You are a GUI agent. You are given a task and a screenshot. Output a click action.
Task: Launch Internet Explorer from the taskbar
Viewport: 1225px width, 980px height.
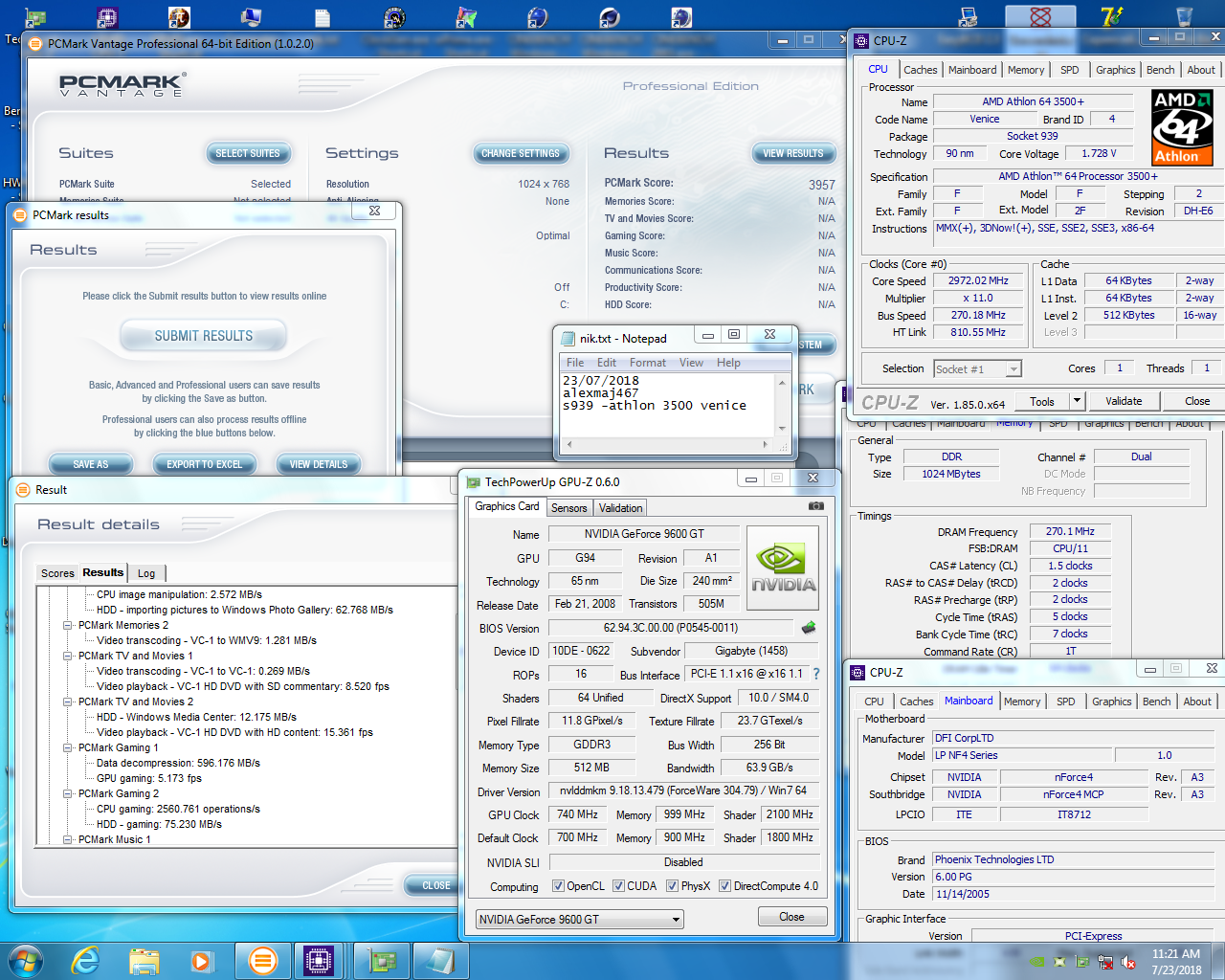[x=86, y=960]
